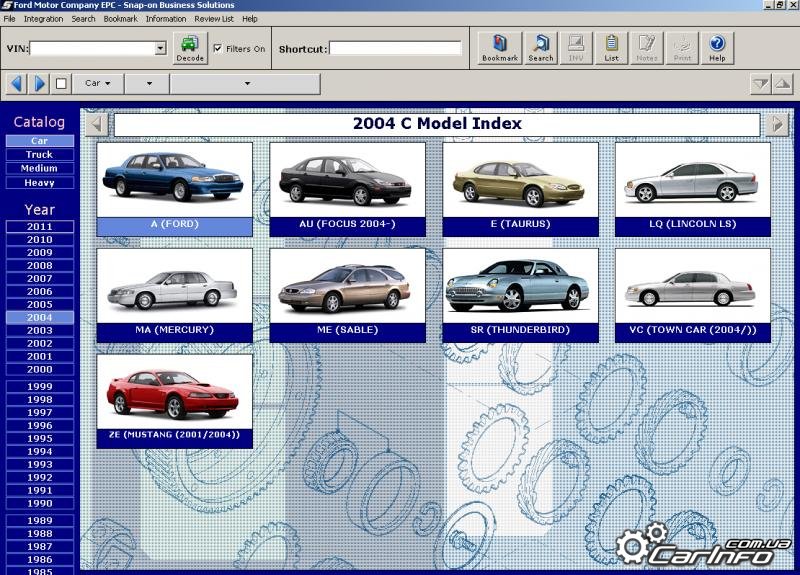The width and height of the screenshot is (800, 575).
Task: Choose year 2010
Action: click(x=40, y=240)
